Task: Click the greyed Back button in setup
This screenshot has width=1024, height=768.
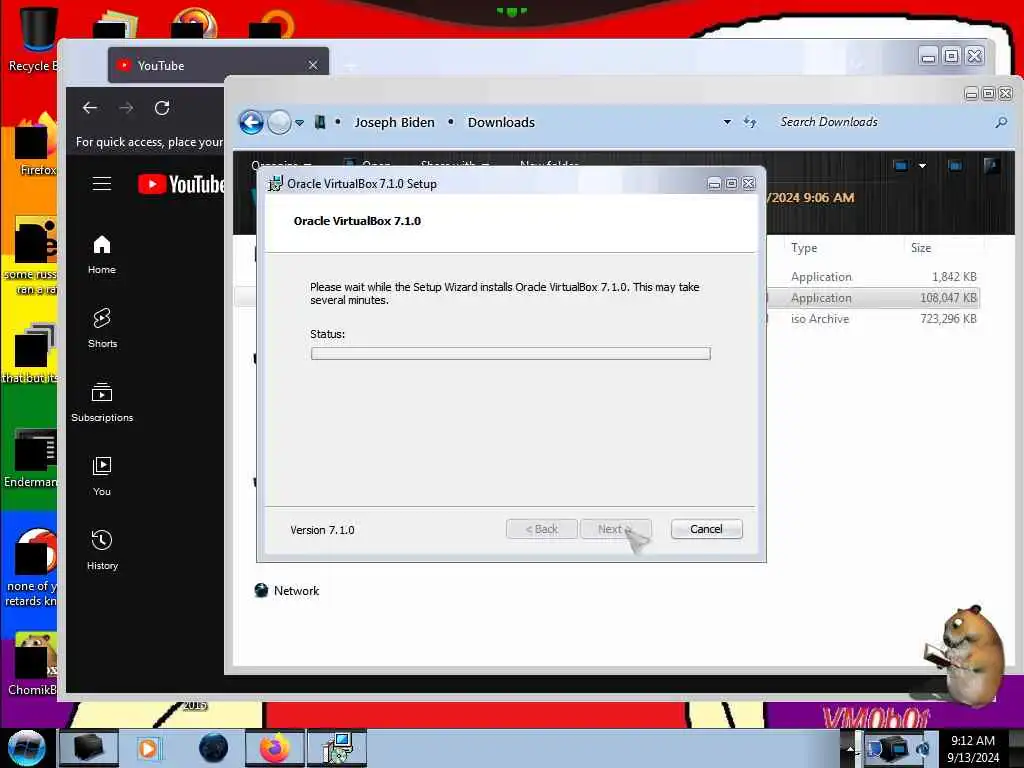Action: click(x=541, y=529)
